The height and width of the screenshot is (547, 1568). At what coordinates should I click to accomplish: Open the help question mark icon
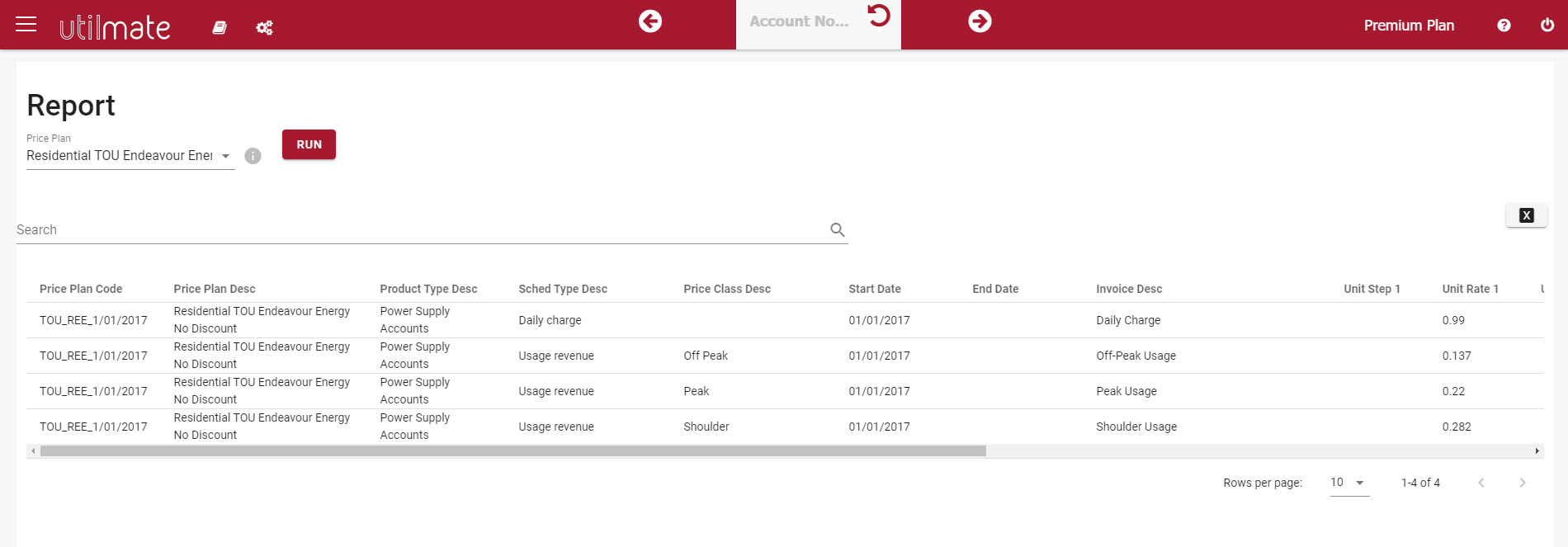click(x=1504, y=26)
